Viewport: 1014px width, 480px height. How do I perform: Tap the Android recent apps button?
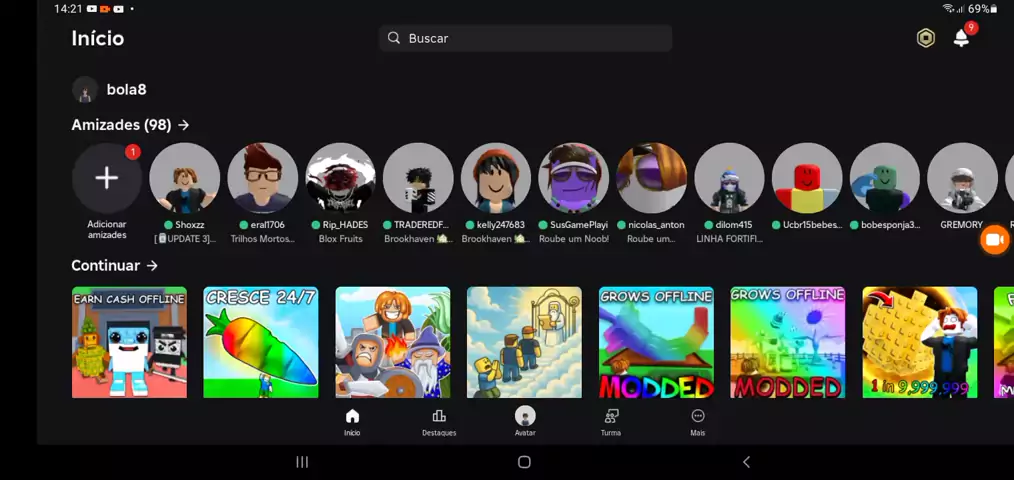point(302,462)
